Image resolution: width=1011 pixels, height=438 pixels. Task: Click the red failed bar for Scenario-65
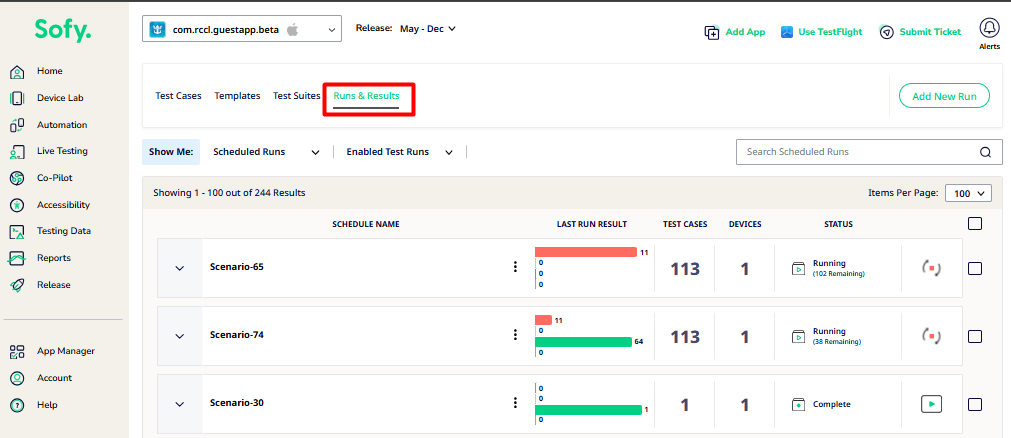point(586,252)
